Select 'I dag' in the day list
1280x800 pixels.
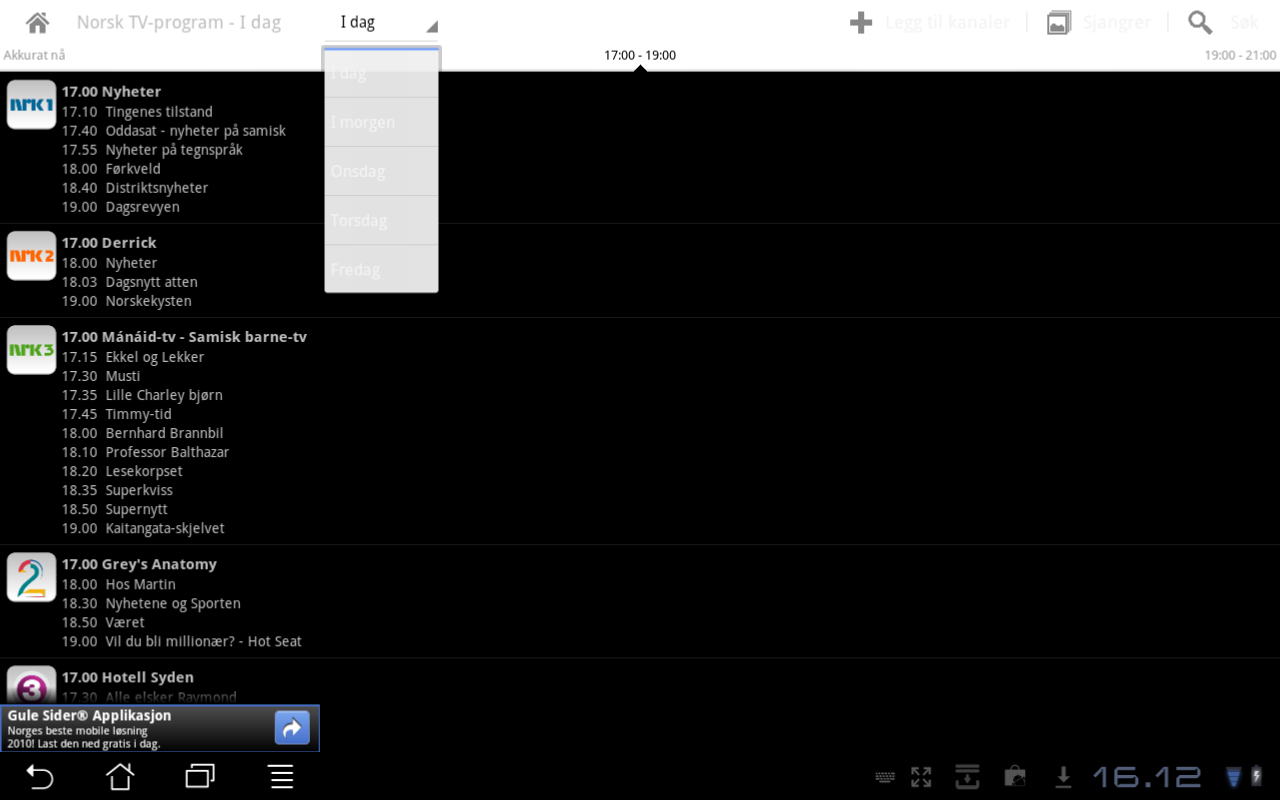tap(381, 73)
